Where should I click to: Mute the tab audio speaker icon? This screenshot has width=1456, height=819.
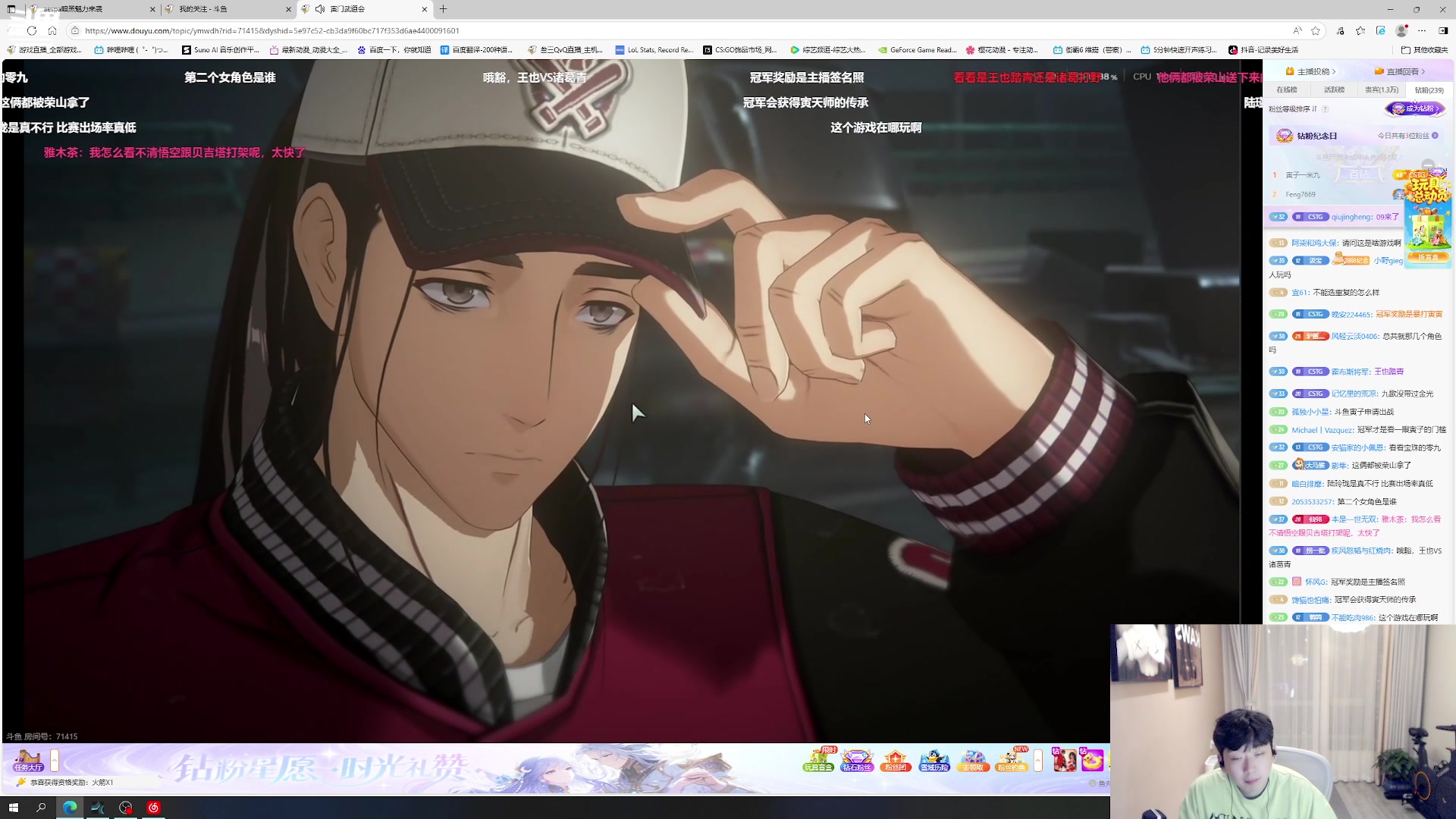320,9
